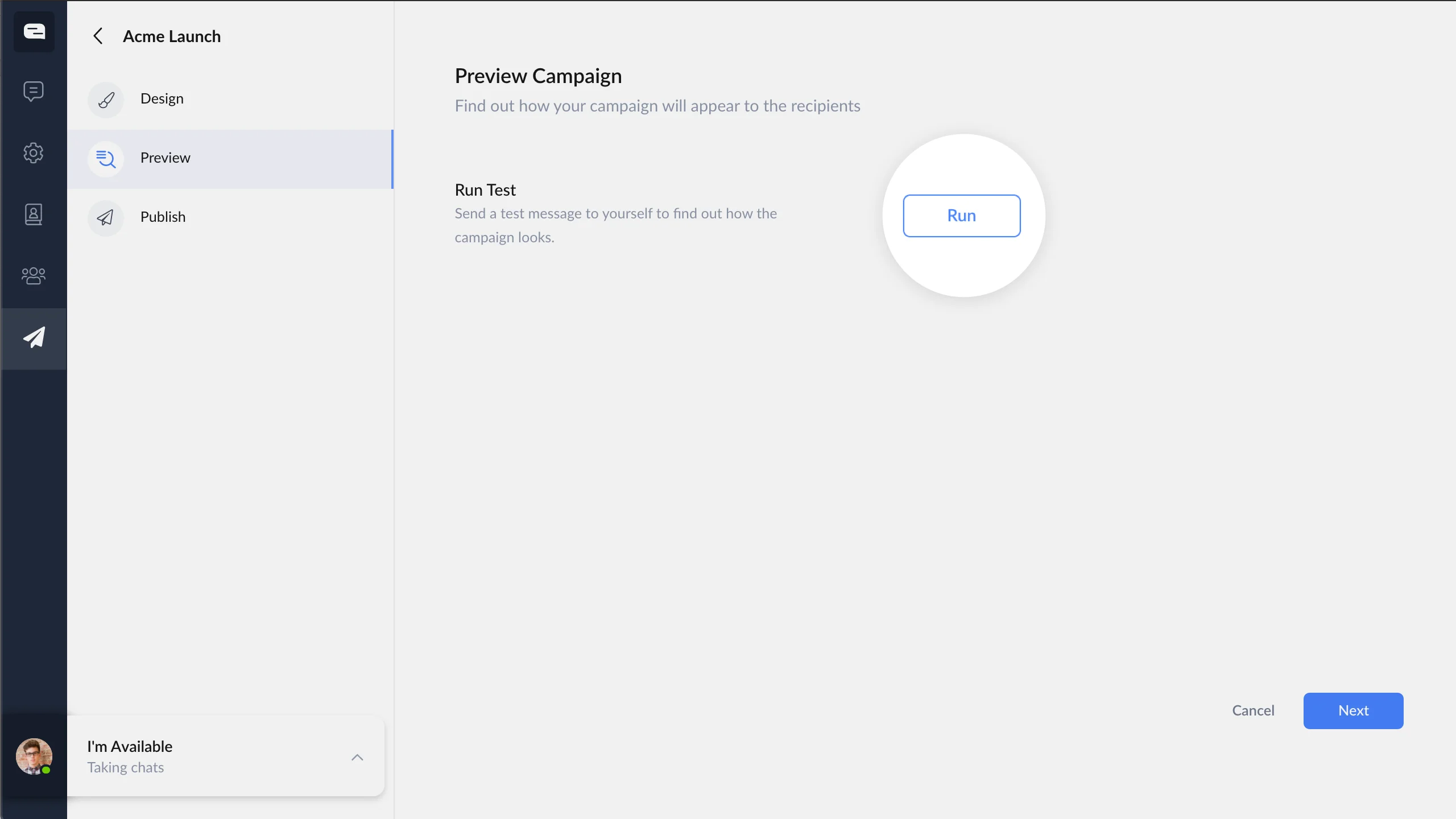Click the user avatar with the green status dot
The height and width of the screenshot is (819, 1456).
(34, 756)
